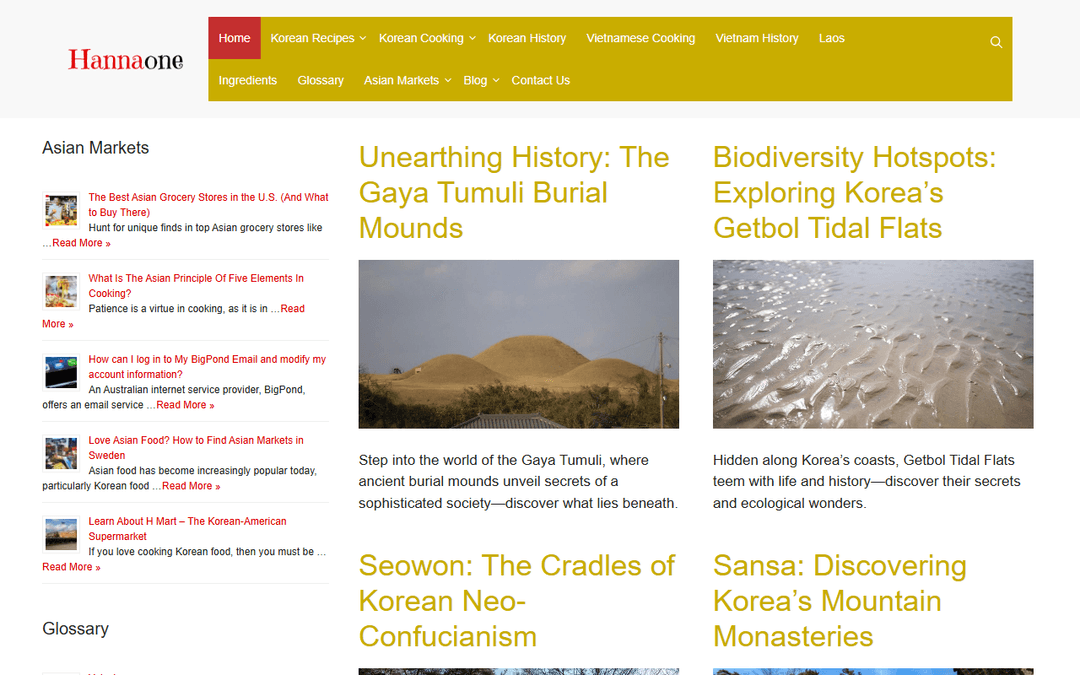Open the BigPond article thumbnail
Viewport: 1080px width, 675px height.
click(61, 372)
